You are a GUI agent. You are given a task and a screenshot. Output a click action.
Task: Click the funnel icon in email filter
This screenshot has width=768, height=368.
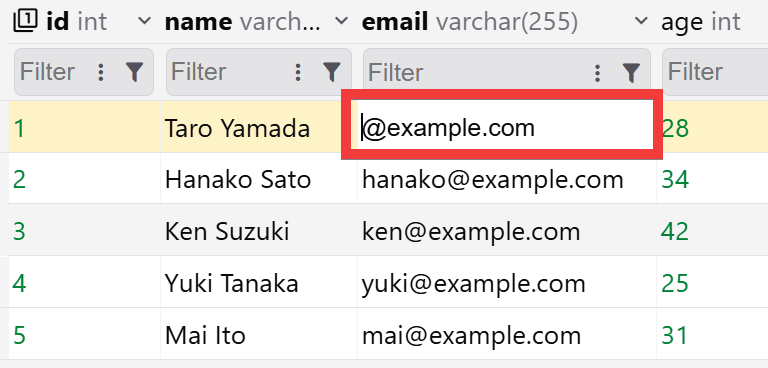tap(631, 73)
